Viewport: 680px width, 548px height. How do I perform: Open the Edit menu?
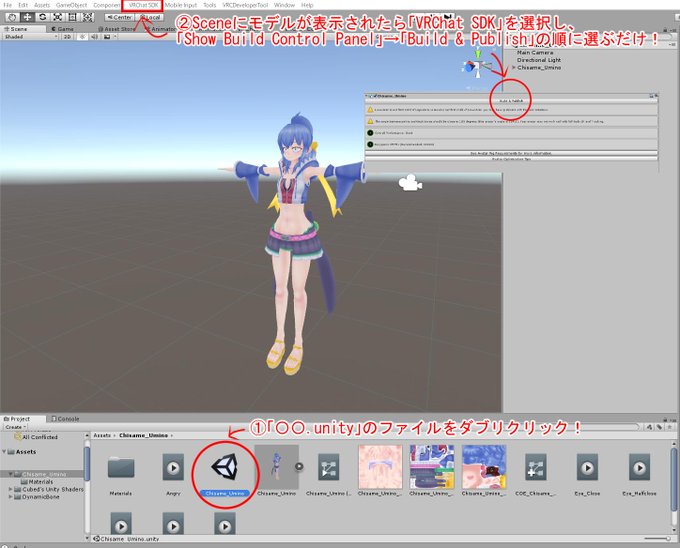[x=23, y=5]
